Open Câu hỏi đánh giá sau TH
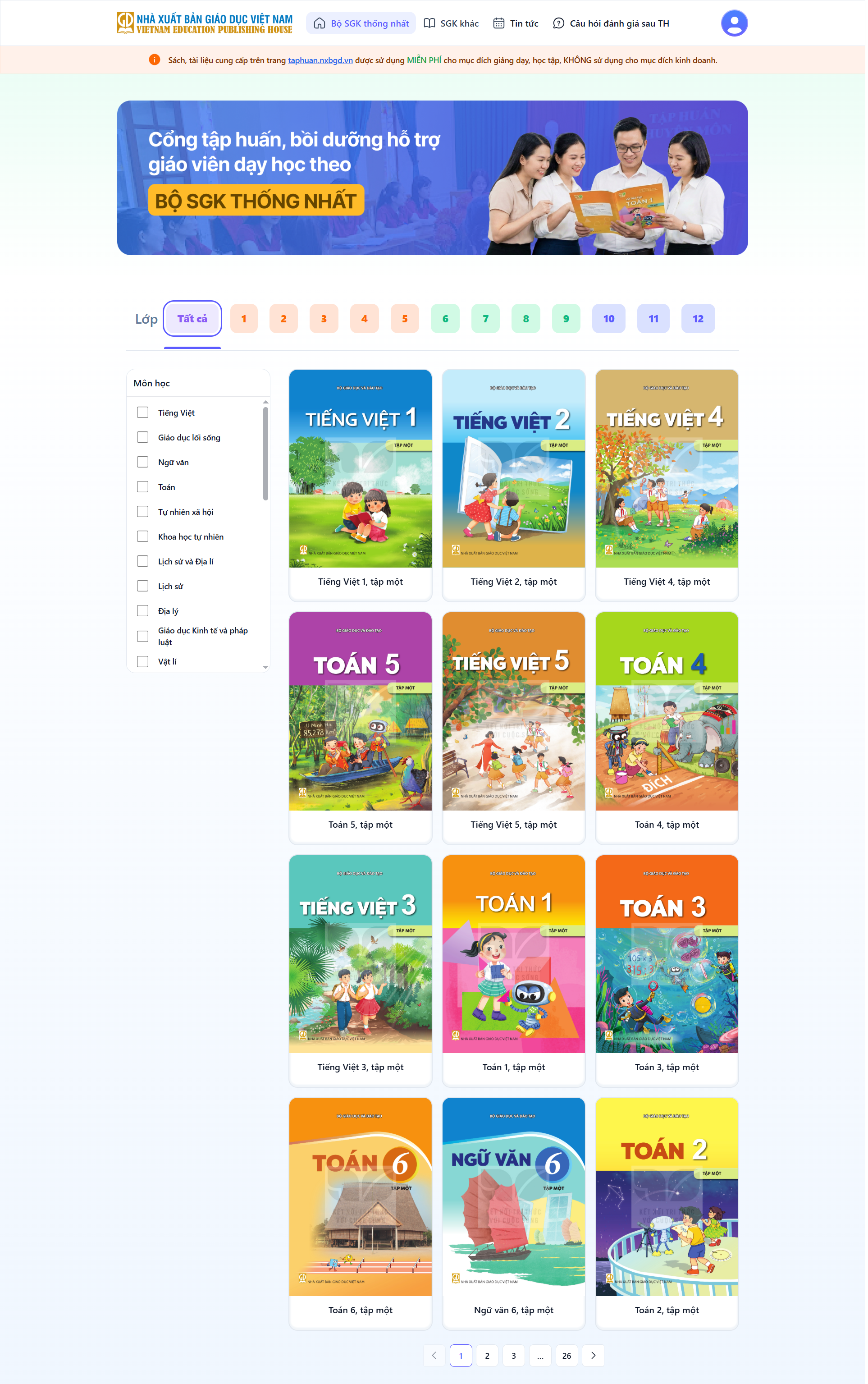 pos(611,23)
